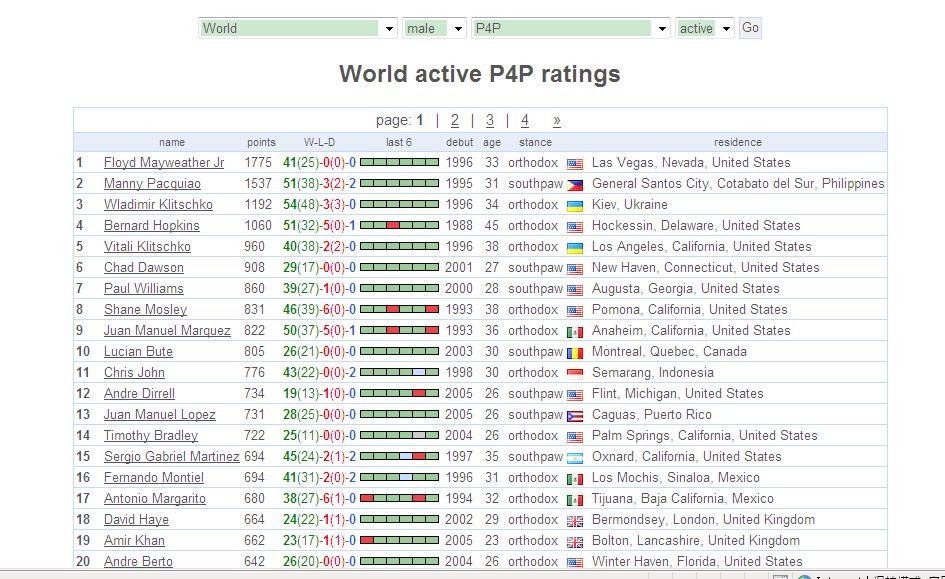Click Ukraine flag in Wladimir Klitschko row
This screenshot has height=579, width=945.
575,206
